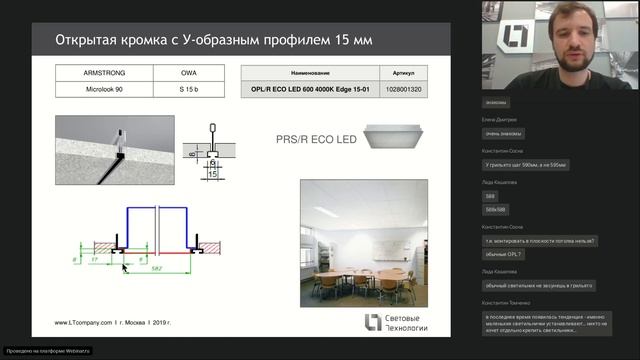
Task: Click the meeting room interior photo
Action: (364, 243)
